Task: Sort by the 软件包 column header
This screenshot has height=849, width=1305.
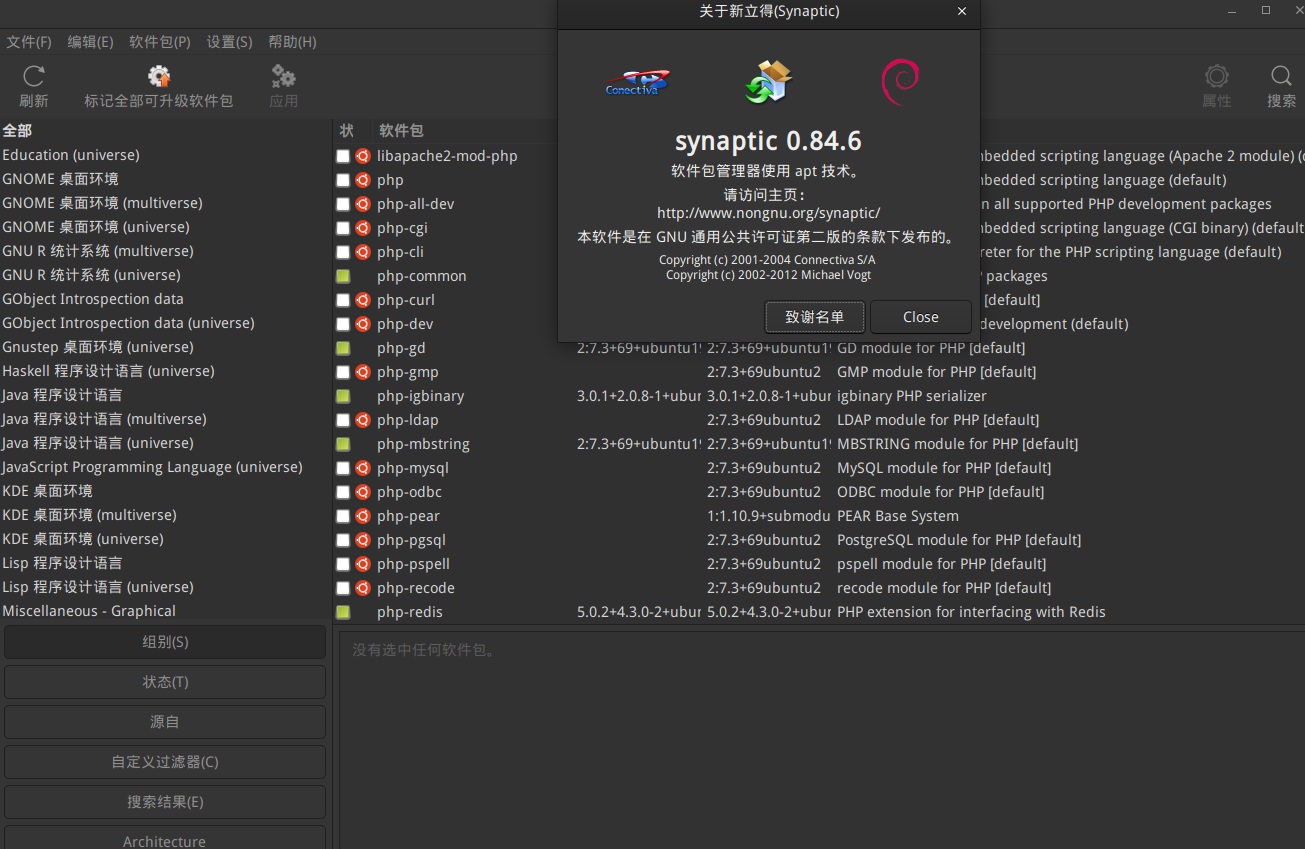Action: (x=401, y=131)
